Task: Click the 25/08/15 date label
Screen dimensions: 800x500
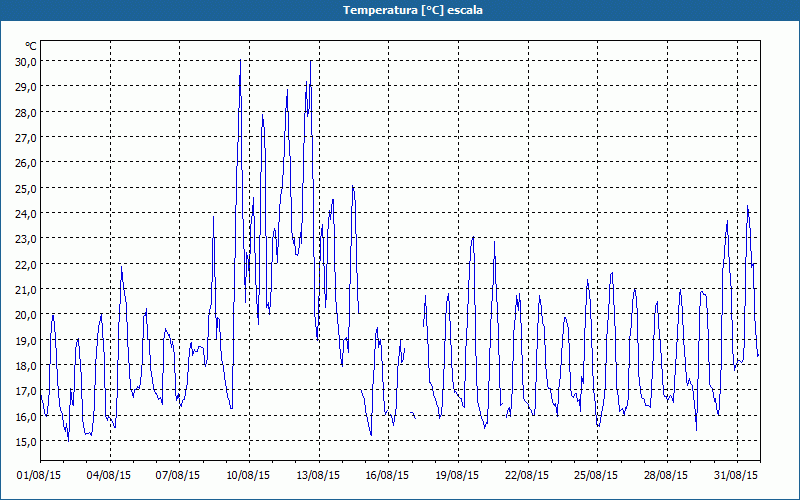Action: click(596, 475)
